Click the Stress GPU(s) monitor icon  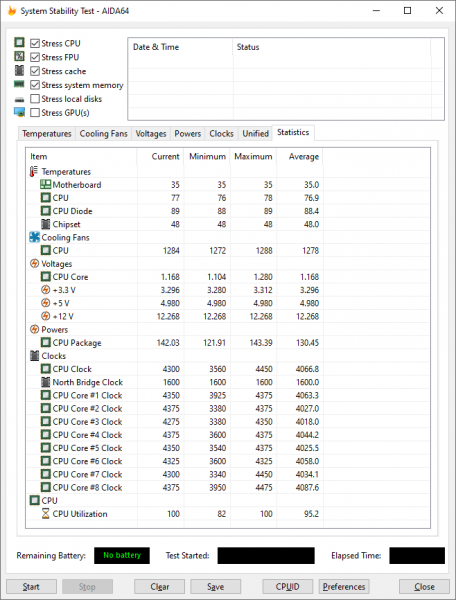tap(19, 112)
